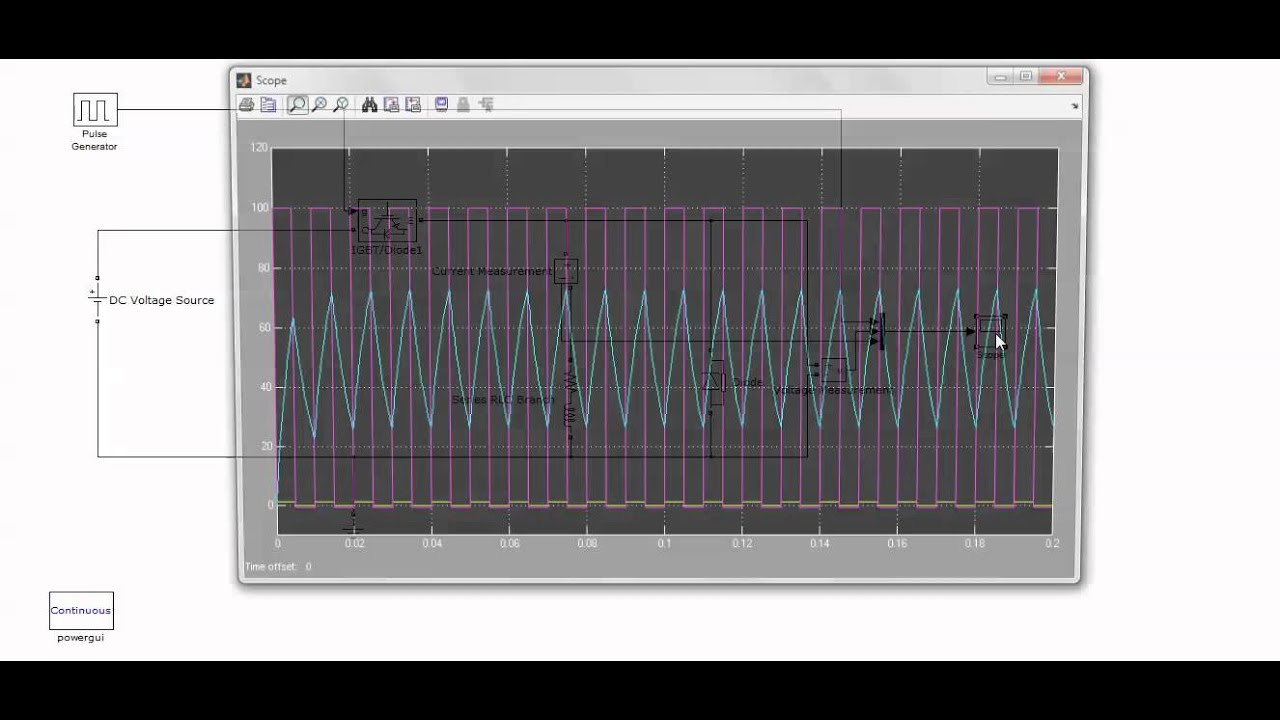Image resolution: width=1280 pixels, height=720 pixels.
Task: Close the Scope window
Action: click(1061, 77)
